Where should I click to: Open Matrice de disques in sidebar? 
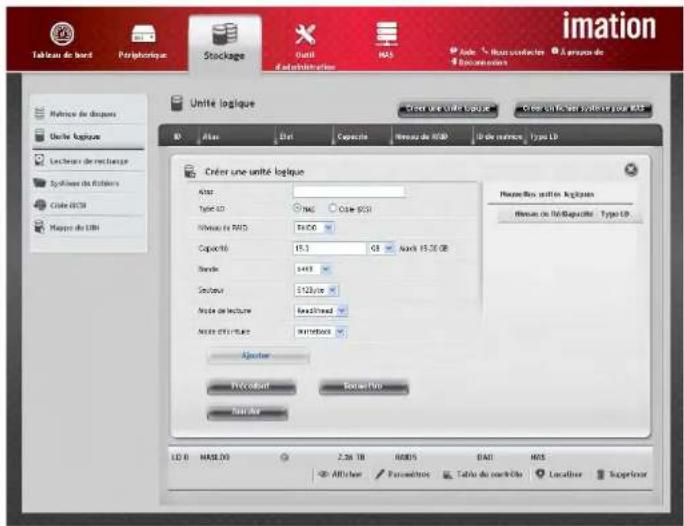(x=83, y=114)
